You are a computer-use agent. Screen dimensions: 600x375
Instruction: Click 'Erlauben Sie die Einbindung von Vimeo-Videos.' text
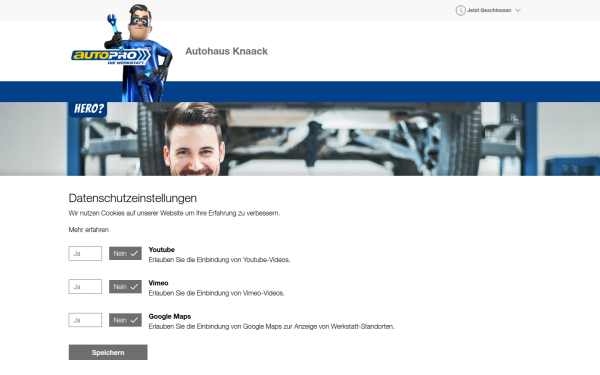[217, 293]
